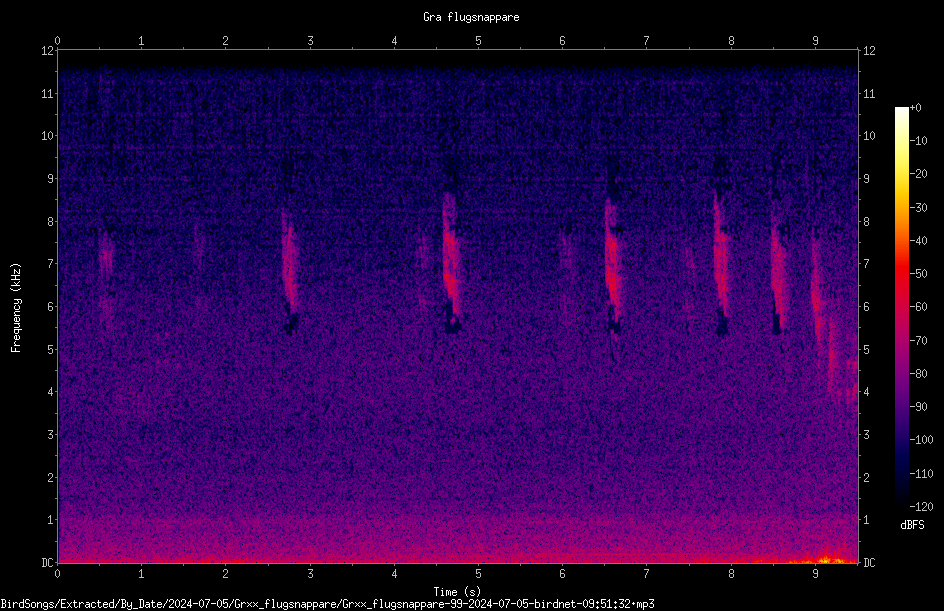Click the '-110' label on the color scale
Image resolution: width=944 pixels, height=611 pixels.
(921, 474)
